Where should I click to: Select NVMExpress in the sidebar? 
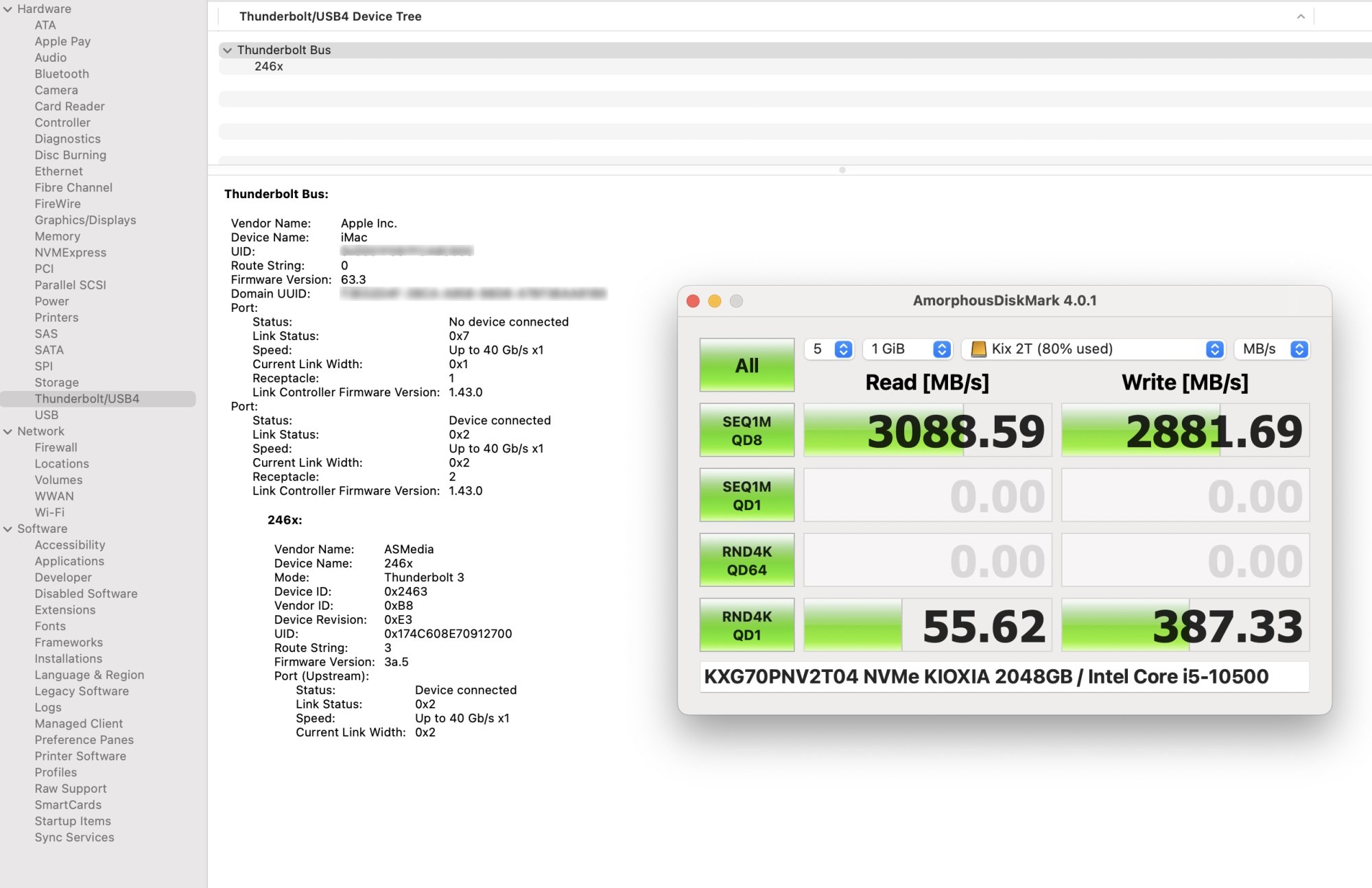click(71, 252)
